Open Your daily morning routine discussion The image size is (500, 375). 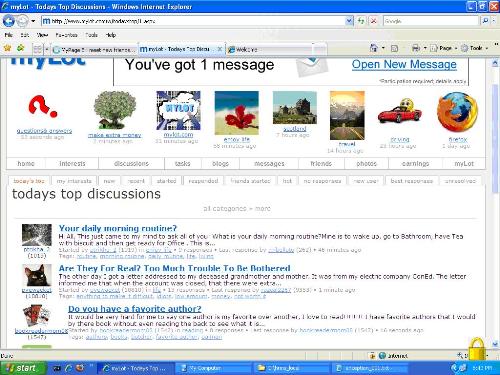click(118, 228)
